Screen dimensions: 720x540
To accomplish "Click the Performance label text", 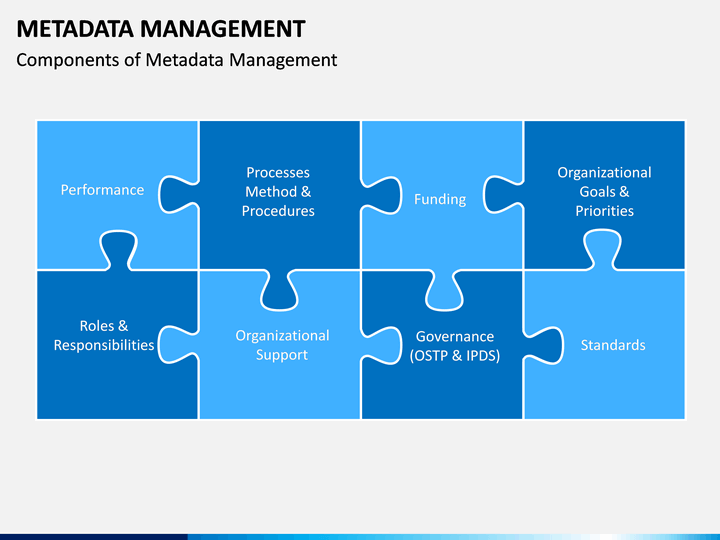I will click(x=102, y=190).
